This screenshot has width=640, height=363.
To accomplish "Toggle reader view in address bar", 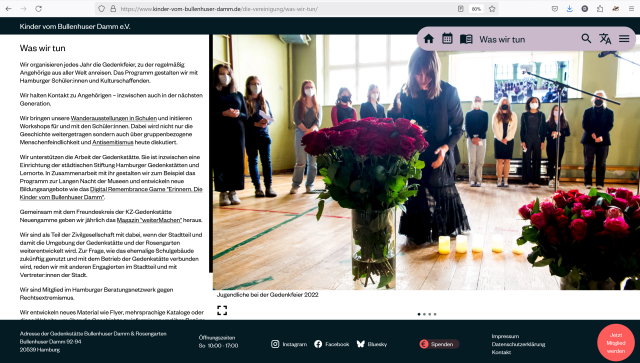I will tap(460, 9).
